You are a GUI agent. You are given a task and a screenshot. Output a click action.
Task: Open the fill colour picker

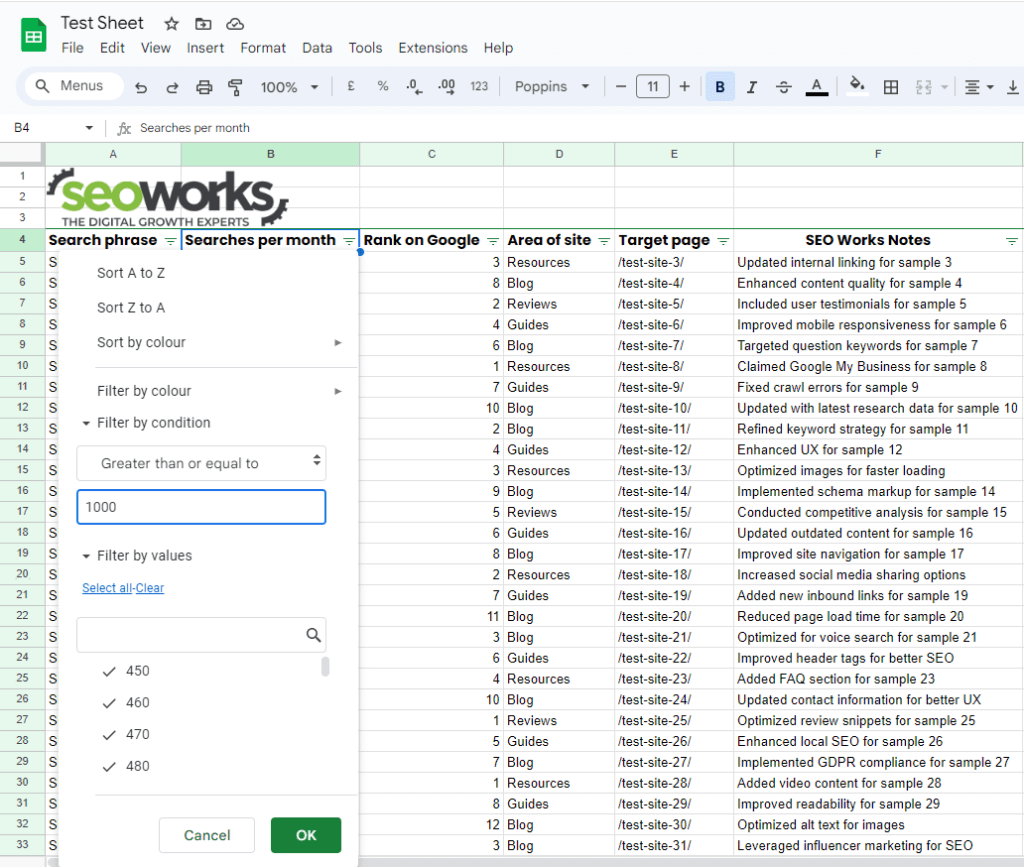857,86
